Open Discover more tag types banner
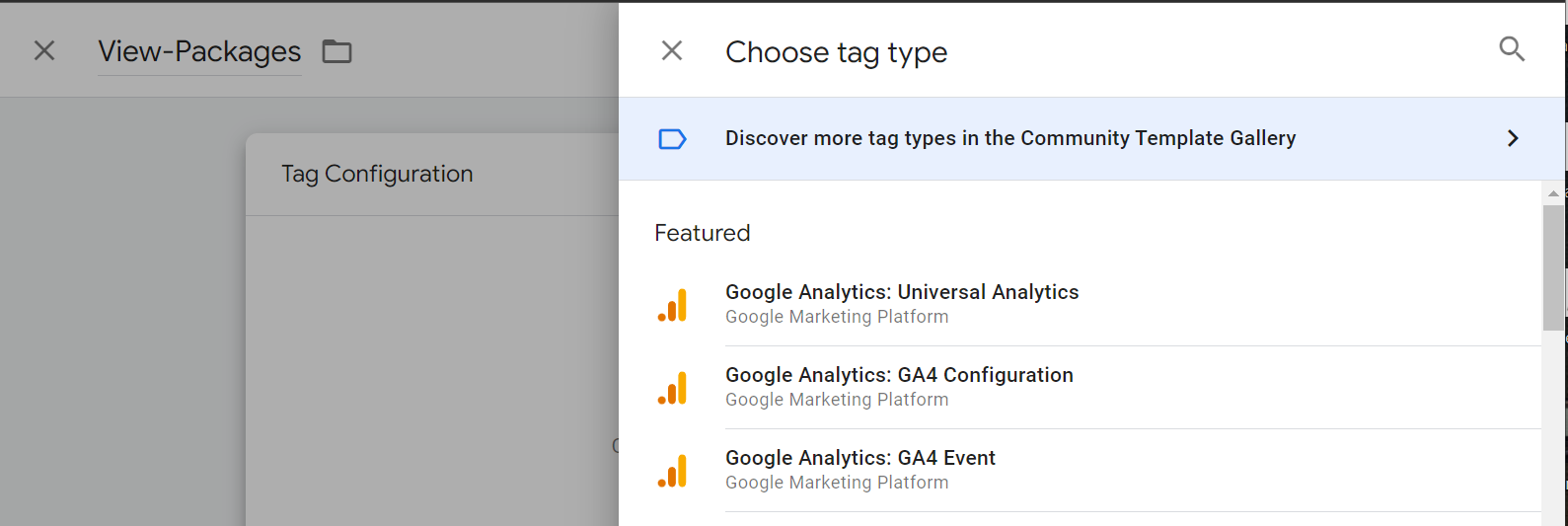Screen dimensions: 1568x526 pos(1010,139)
